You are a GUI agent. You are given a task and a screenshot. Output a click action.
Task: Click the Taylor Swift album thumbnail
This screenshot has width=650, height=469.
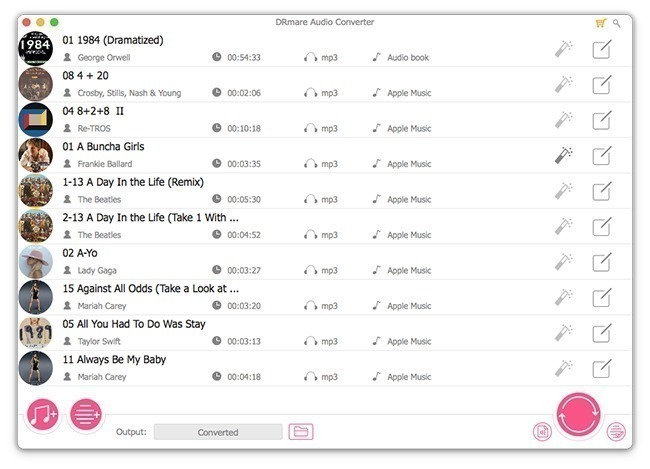[x=36, y=333]
